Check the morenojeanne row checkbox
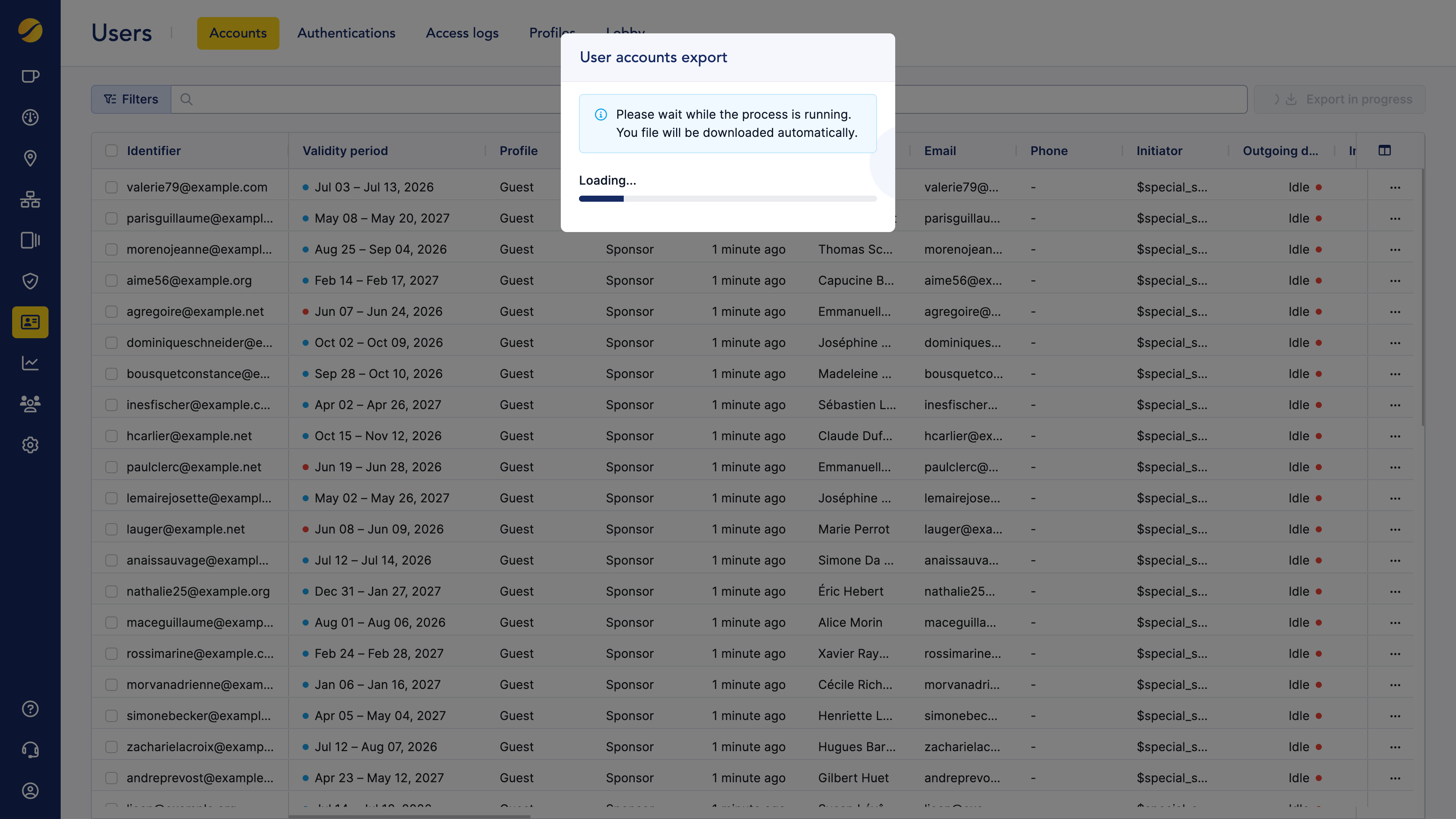Image resolution: width=1456 pixels, height=819 pixels. [x=111, y=249]
